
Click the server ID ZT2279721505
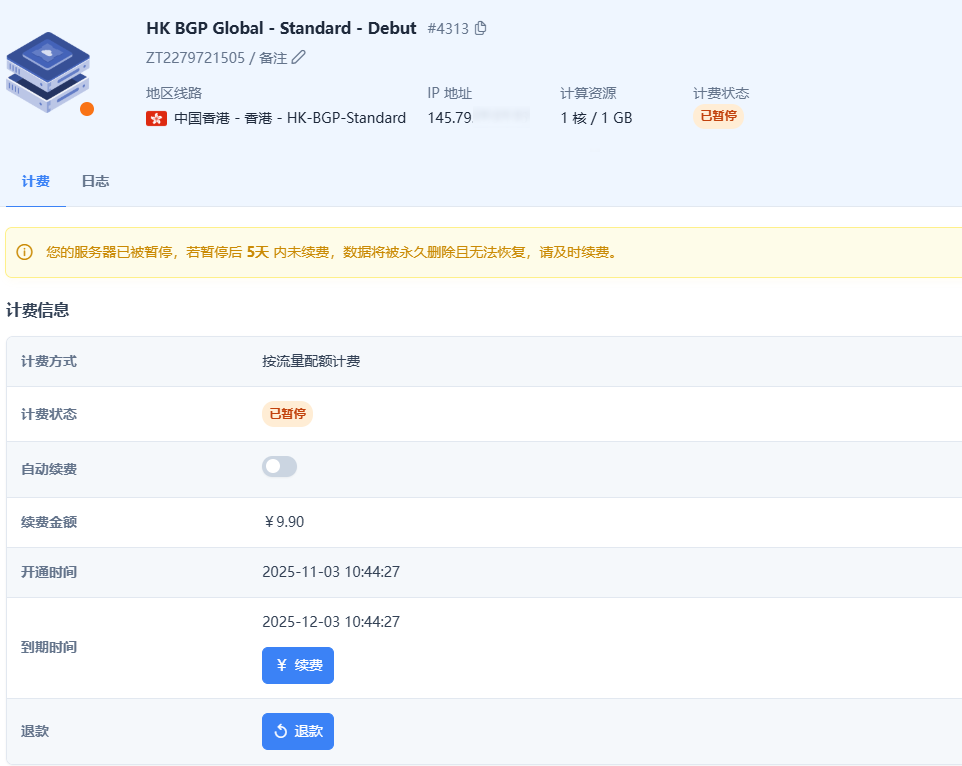click(x=195, y=57)
